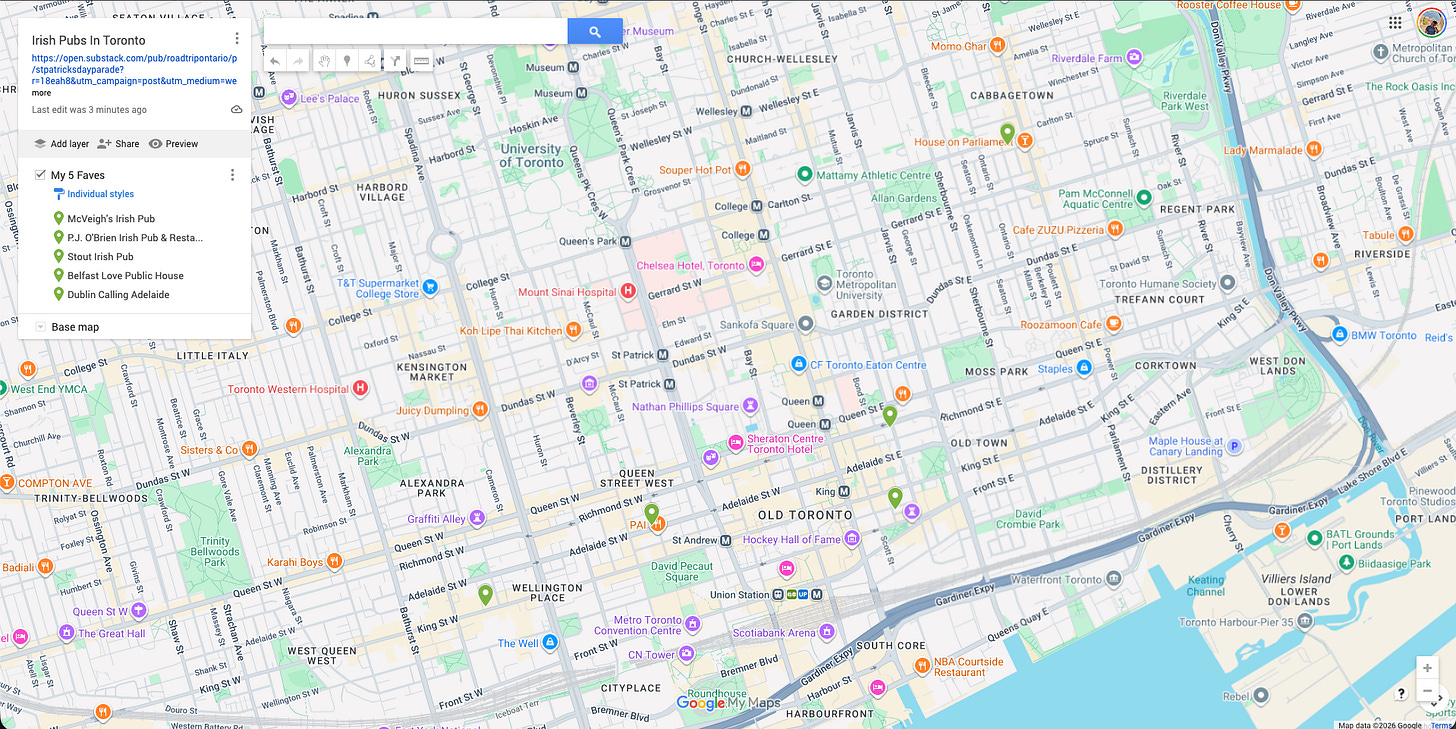Open the Google account avatar
This screenshot has height=729, width=1456.
point(1431,22)
